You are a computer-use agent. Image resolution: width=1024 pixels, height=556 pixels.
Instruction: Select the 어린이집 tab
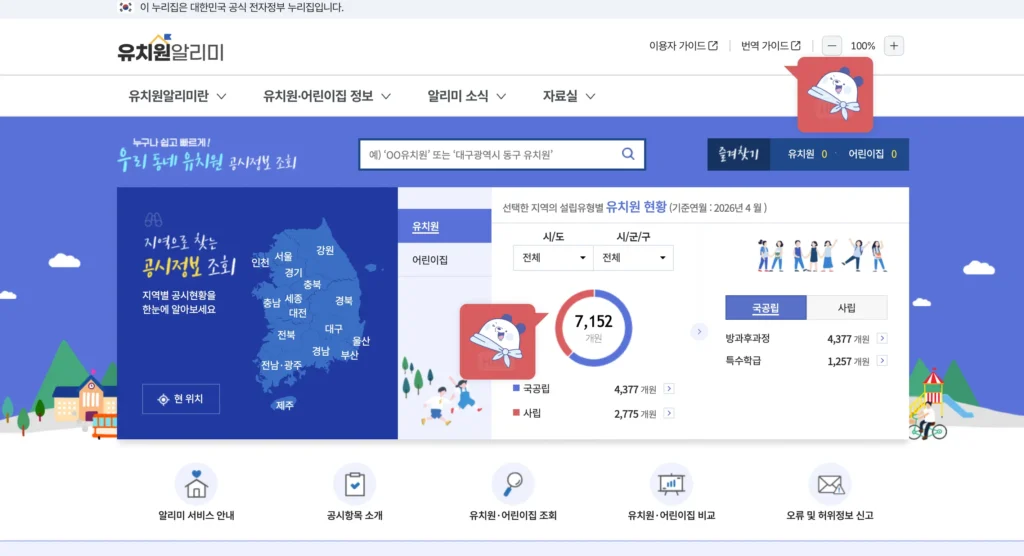click(444, 260)
